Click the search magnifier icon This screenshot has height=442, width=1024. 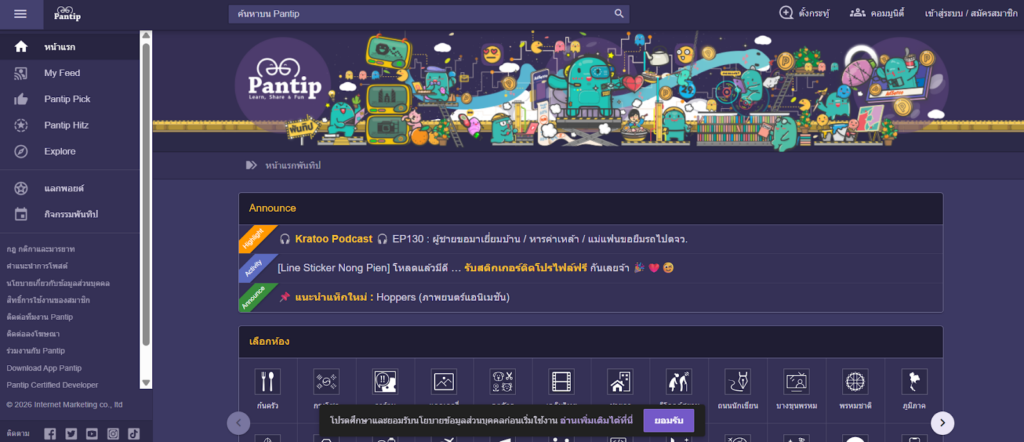pos(619,14)
